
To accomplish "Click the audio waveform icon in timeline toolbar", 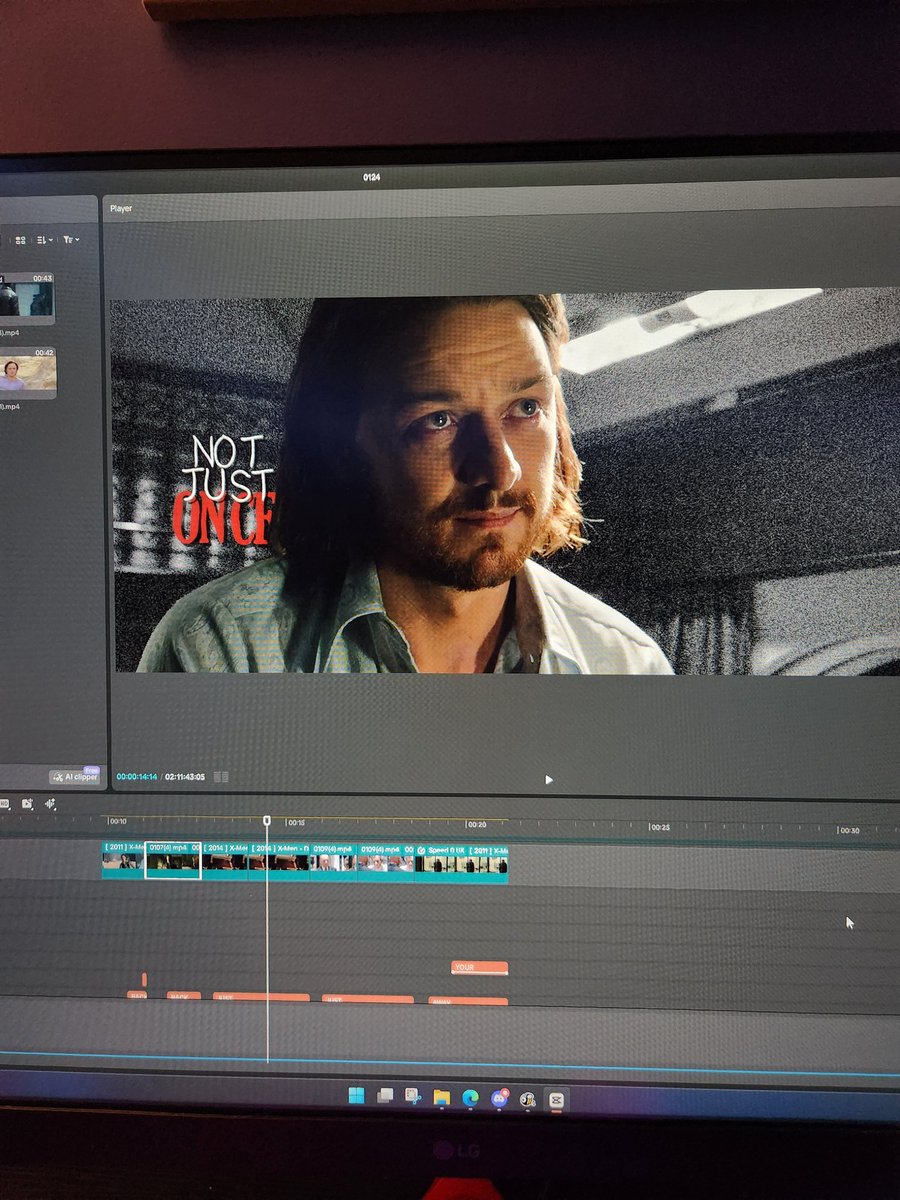I will click(50, 804).
